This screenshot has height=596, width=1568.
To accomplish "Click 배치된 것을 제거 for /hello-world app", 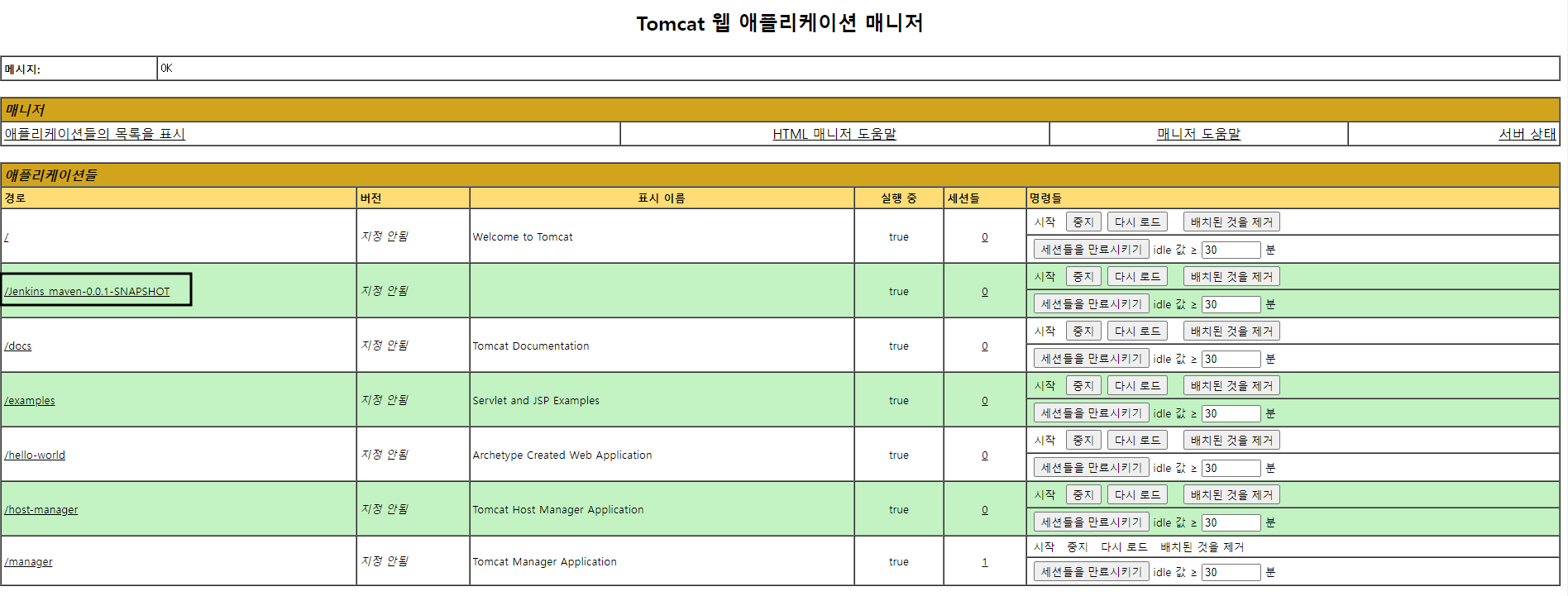I will (x=1231, y=441).
